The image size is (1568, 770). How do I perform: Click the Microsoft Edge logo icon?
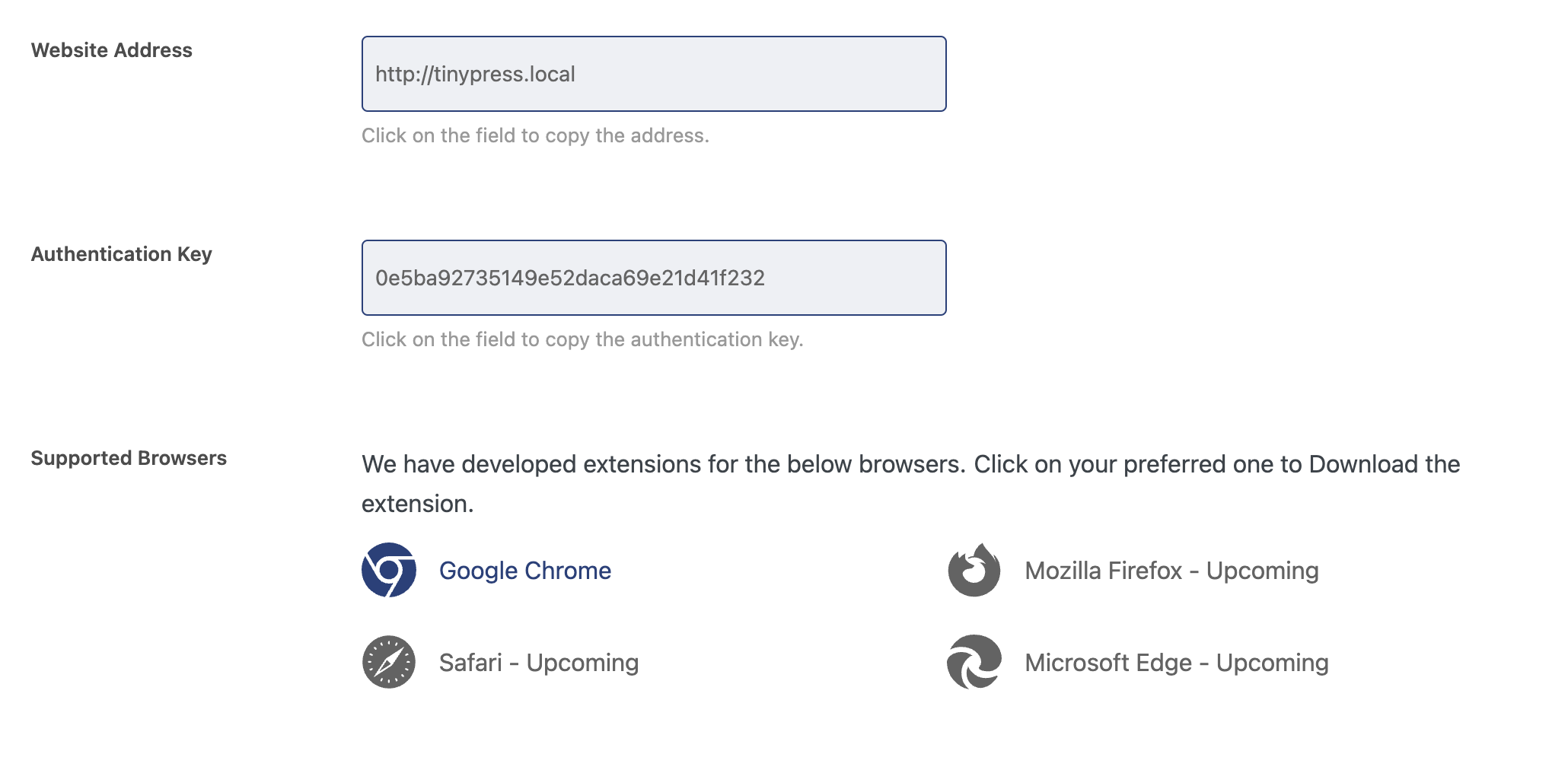tap(974, 662)
